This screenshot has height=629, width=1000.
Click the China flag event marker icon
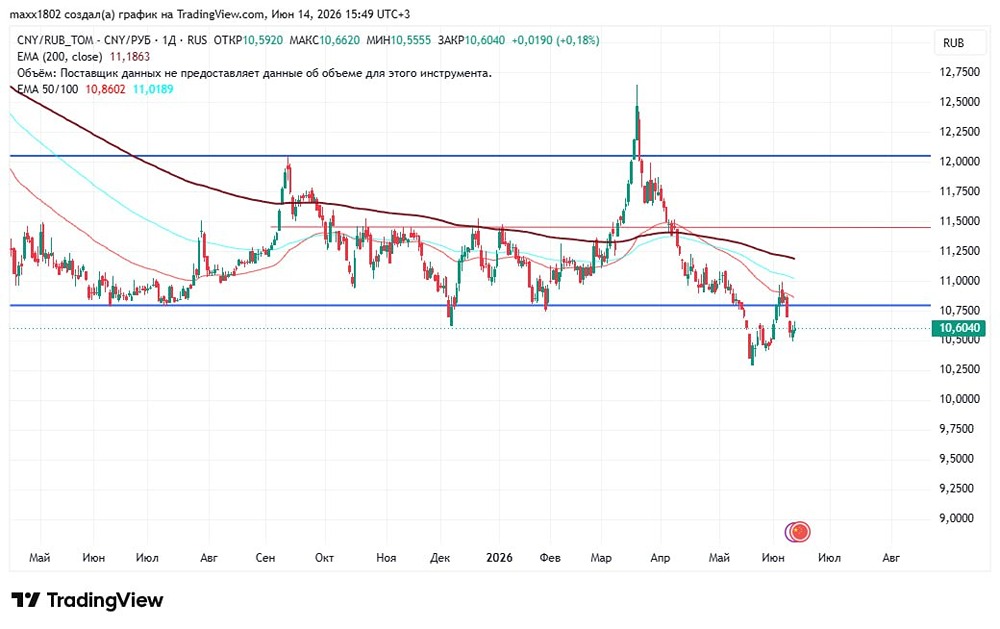pyautogui.click(x=798, y=531)
